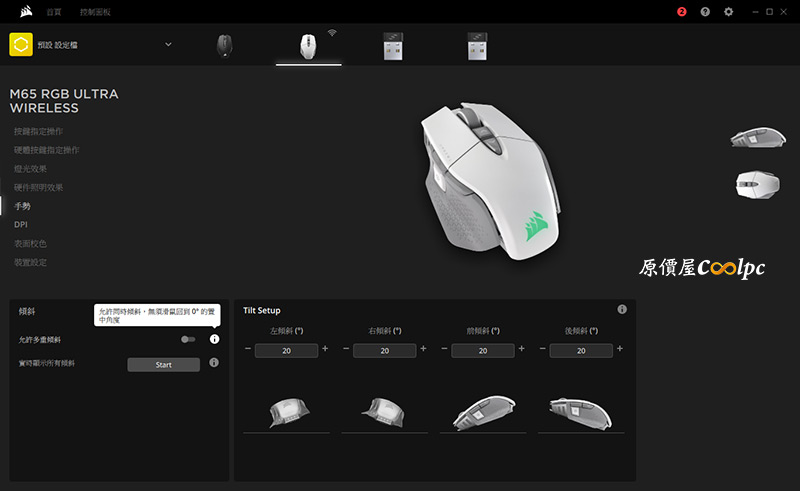Click the right tilt mouse illustration

pos(383,412)
